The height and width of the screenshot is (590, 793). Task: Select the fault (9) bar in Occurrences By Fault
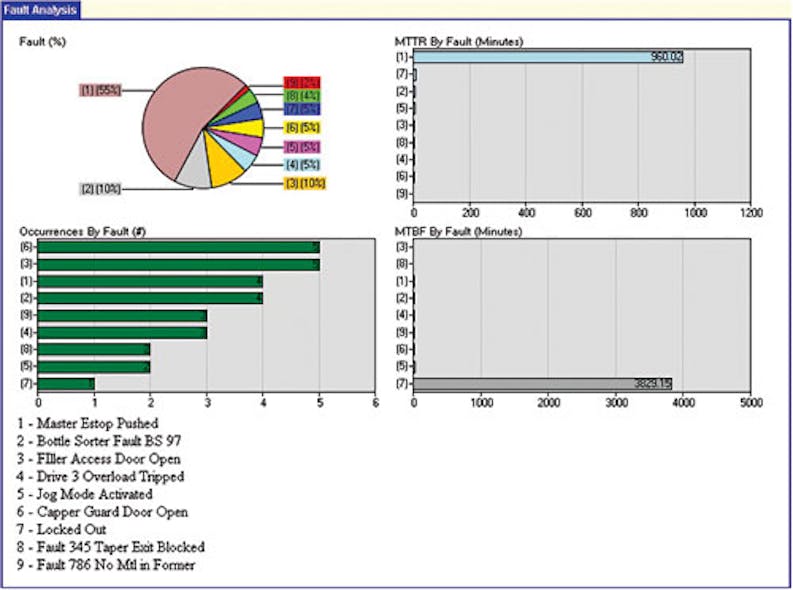coord(122,315)
